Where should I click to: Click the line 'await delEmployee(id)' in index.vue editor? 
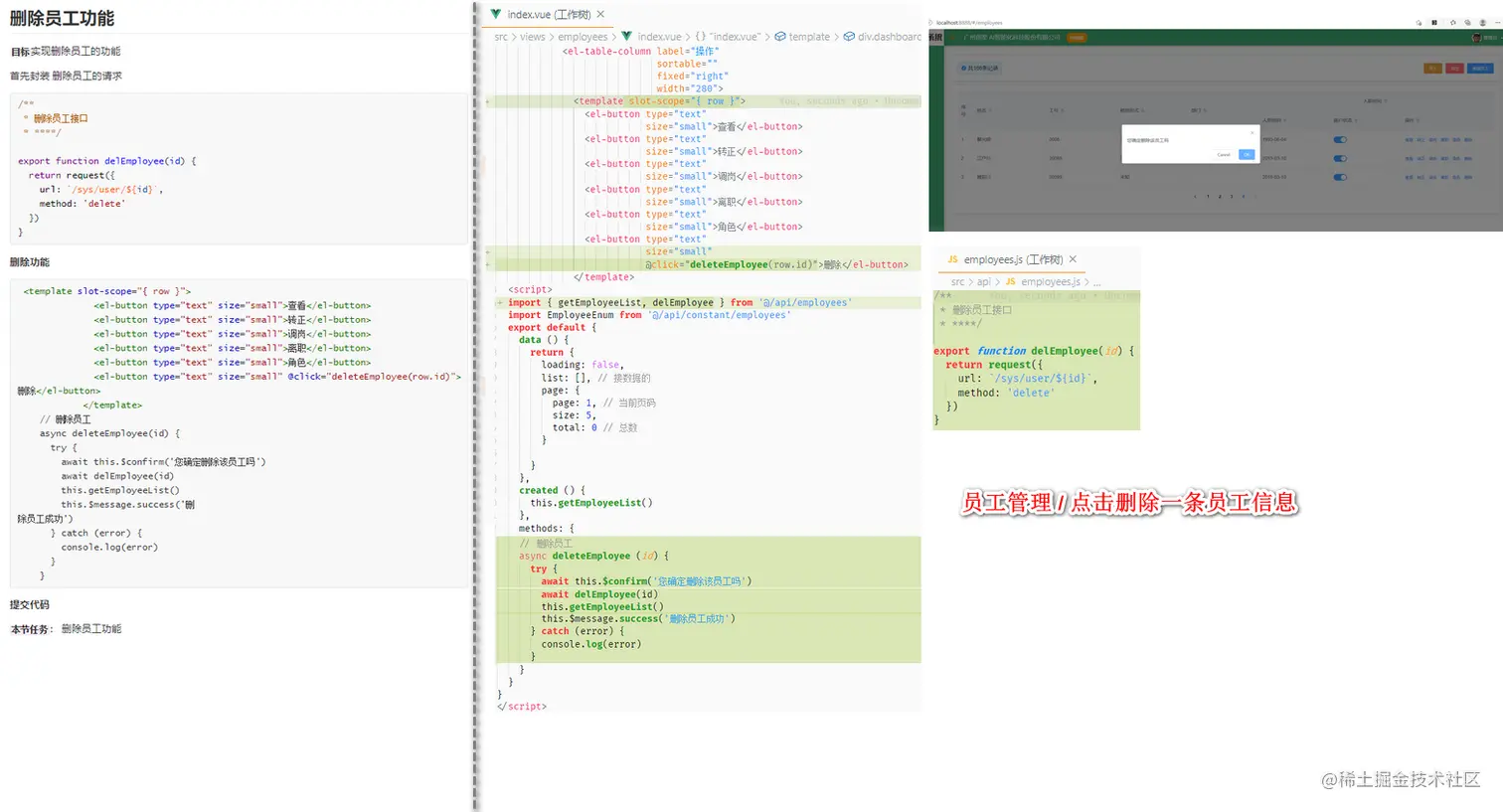[599, 594]
